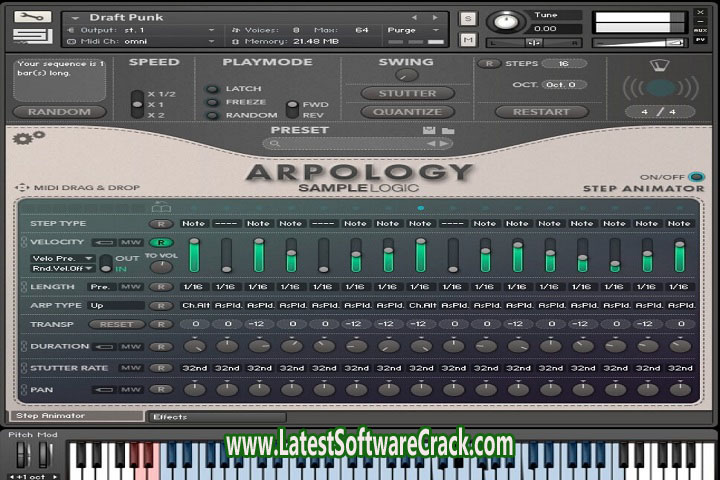The image size is (720, 480).
Task: Enable the RANDOM playmode
Action: point(212,115)
